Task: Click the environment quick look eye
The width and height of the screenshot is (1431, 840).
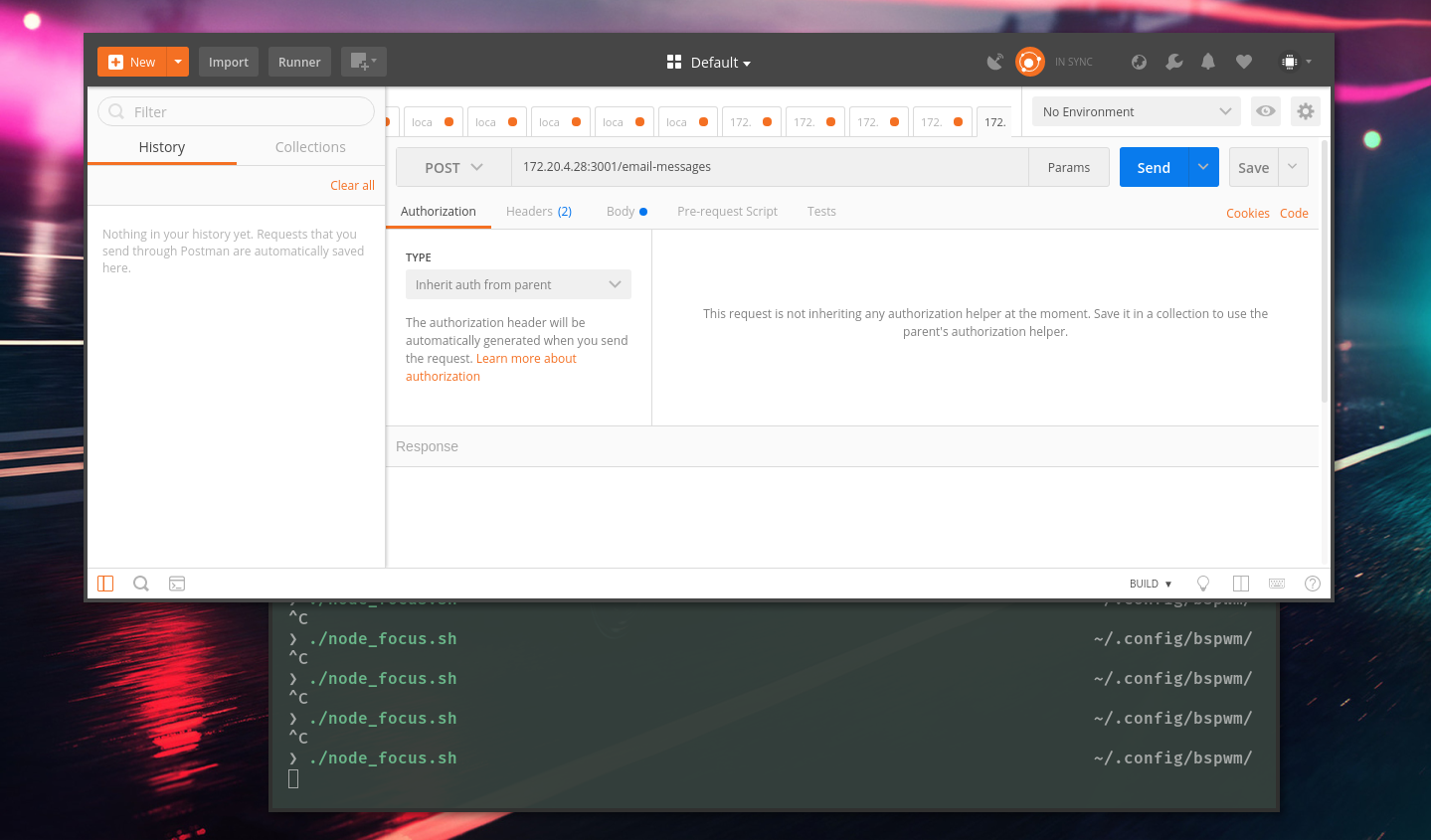Action: click(x=1265, y=111)
